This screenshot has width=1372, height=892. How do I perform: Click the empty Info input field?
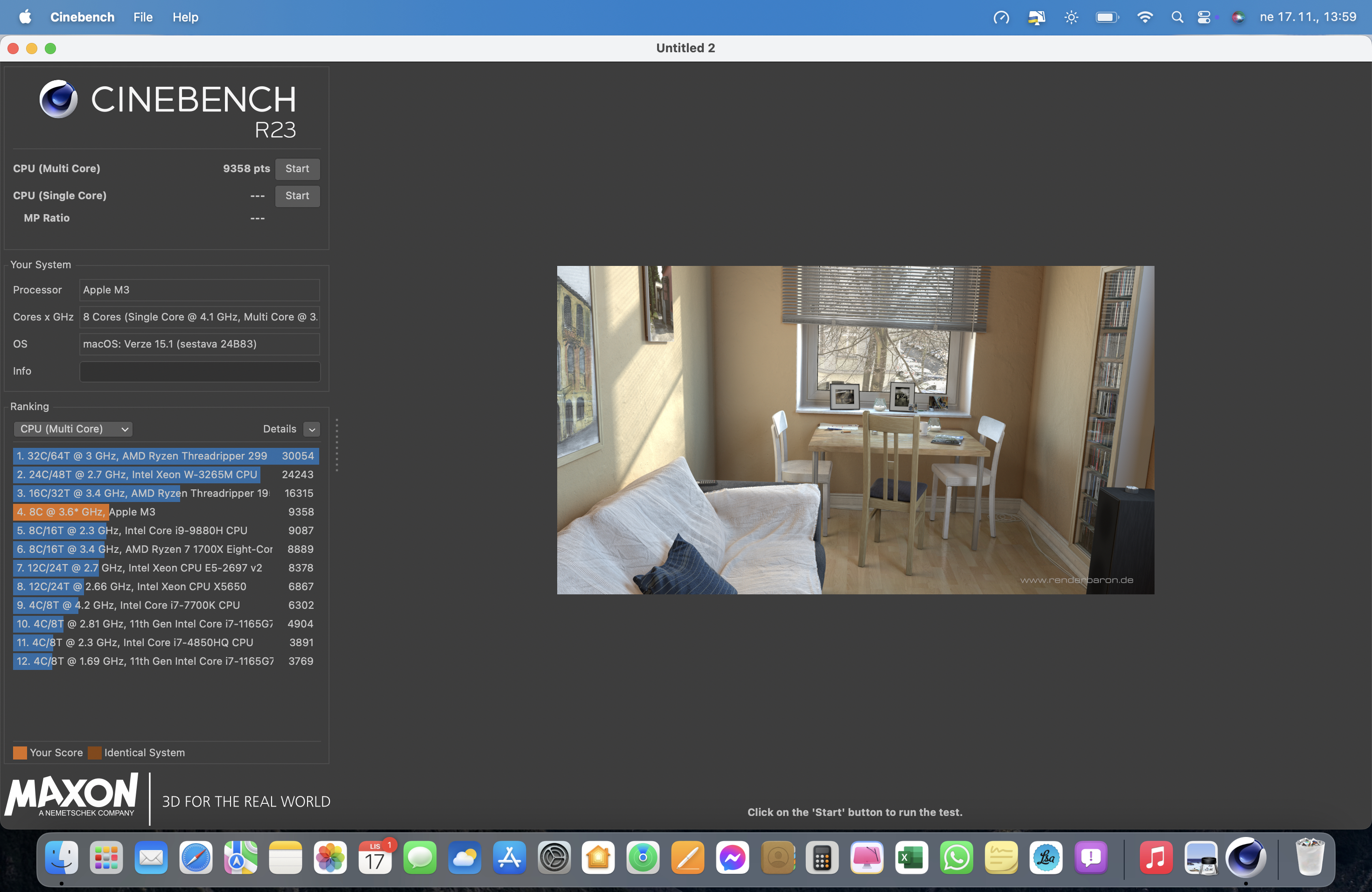(199, 371)
